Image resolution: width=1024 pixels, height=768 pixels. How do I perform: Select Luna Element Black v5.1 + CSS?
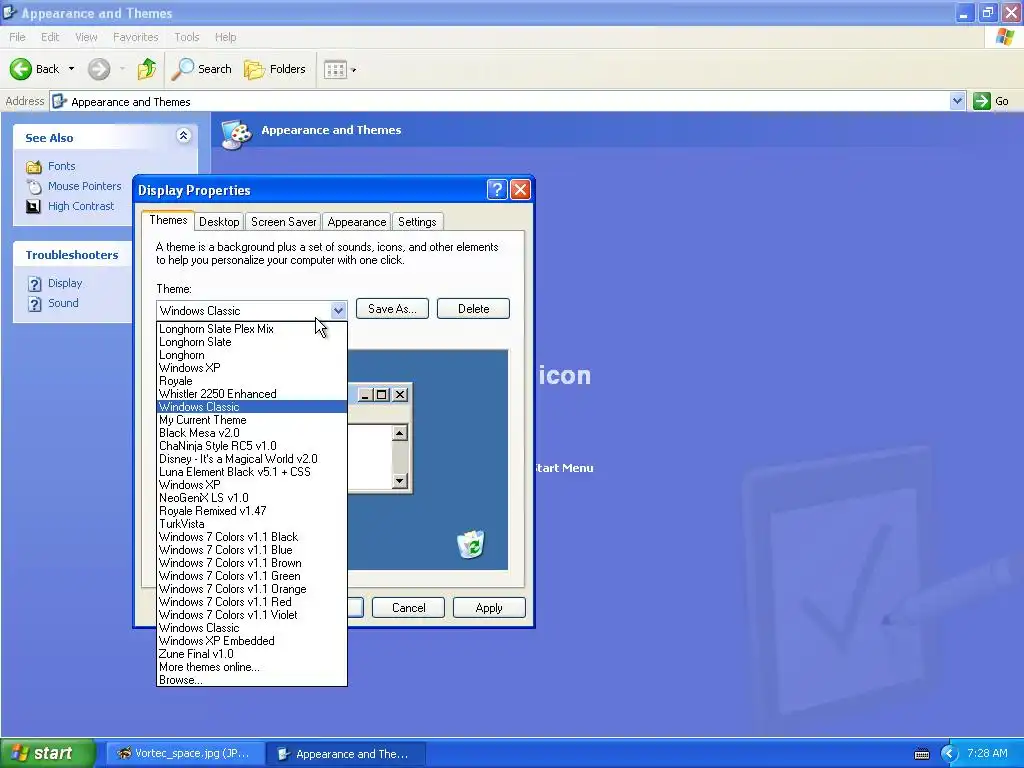point(251,472)
